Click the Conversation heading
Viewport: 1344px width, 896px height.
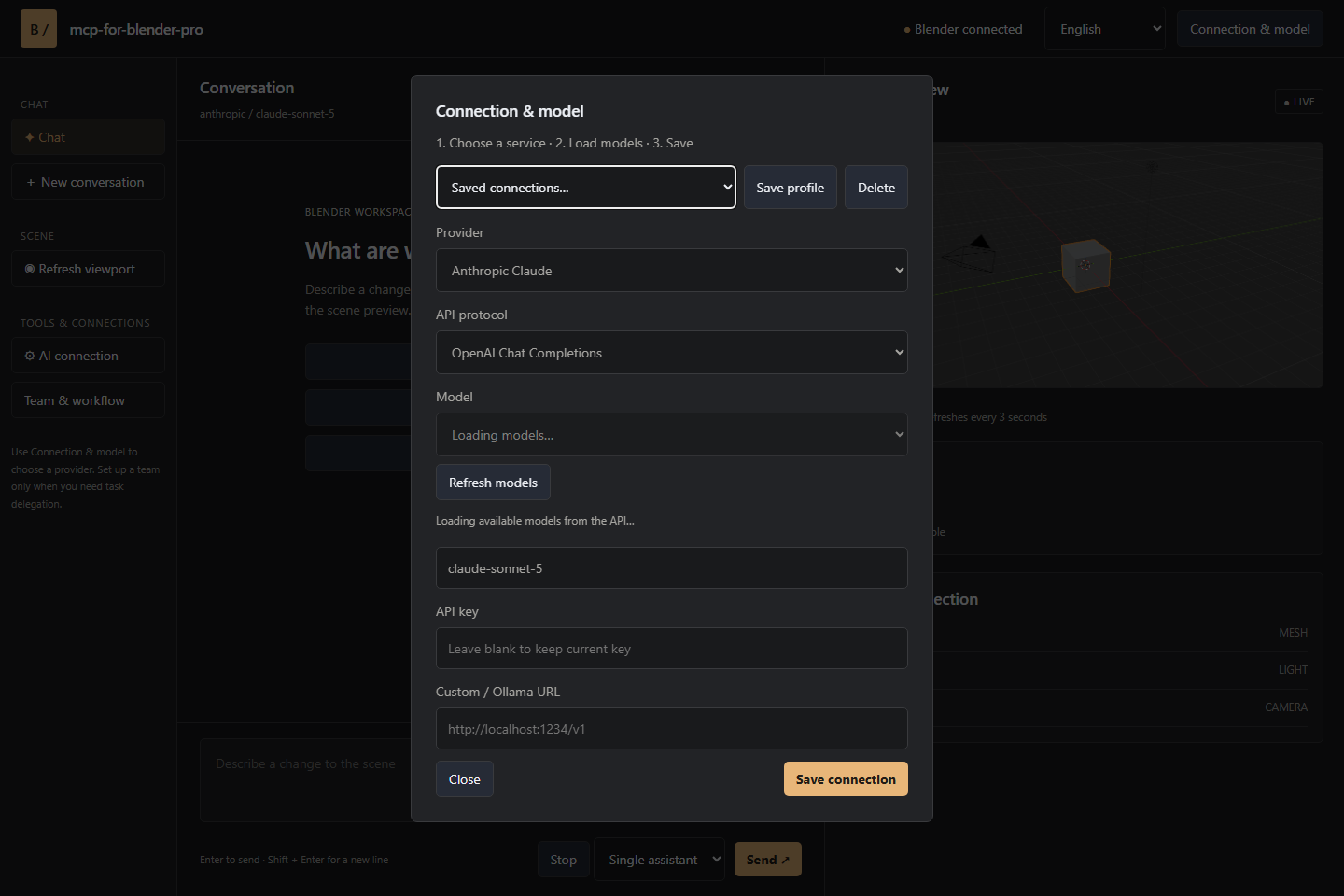(x=246, y=88)
